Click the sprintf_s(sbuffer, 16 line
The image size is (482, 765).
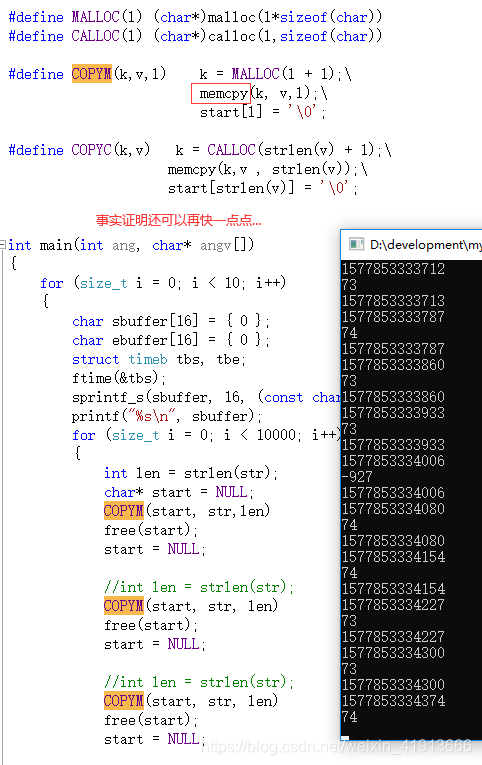(206, 397)
